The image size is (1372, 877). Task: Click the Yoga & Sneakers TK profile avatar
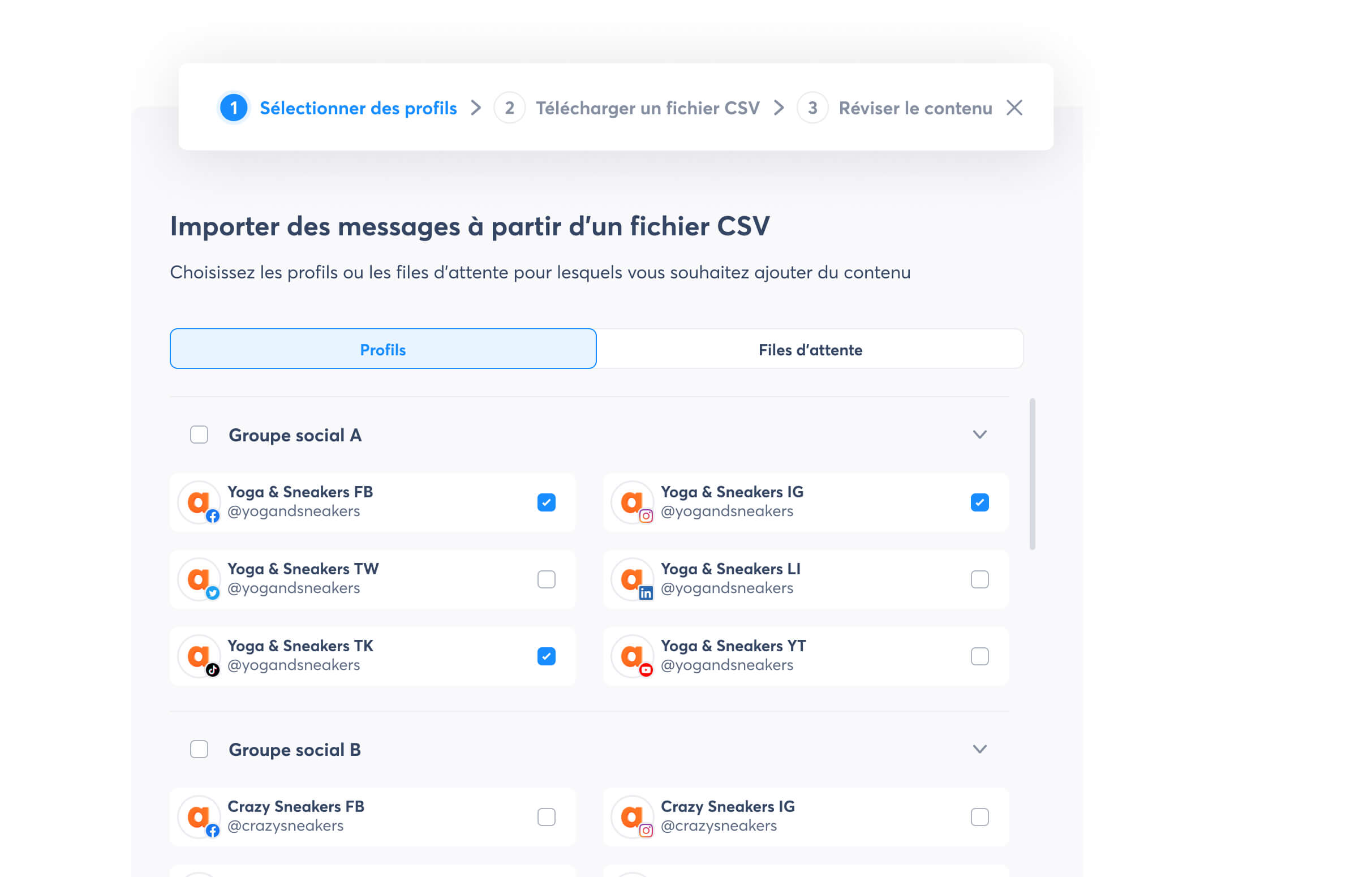click(199, 656)
